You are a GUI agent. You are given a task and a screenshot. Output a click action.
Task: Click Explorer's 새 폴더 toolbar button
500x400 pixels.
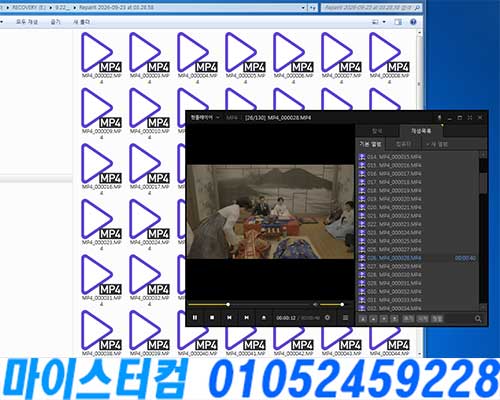point(81,22)
